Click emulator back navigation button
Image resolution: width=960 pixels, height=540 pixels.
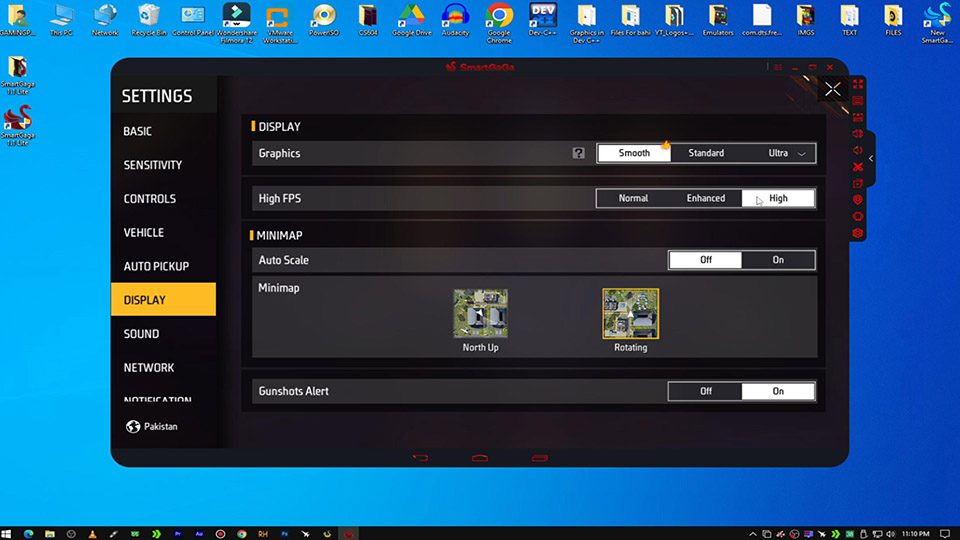coord(421,457)
